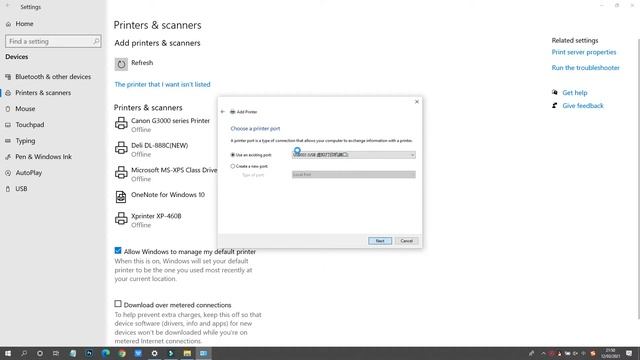The image size is (640, 360).
Task: Open Cortana from the taskbar
Action: [x=40, y=353]
